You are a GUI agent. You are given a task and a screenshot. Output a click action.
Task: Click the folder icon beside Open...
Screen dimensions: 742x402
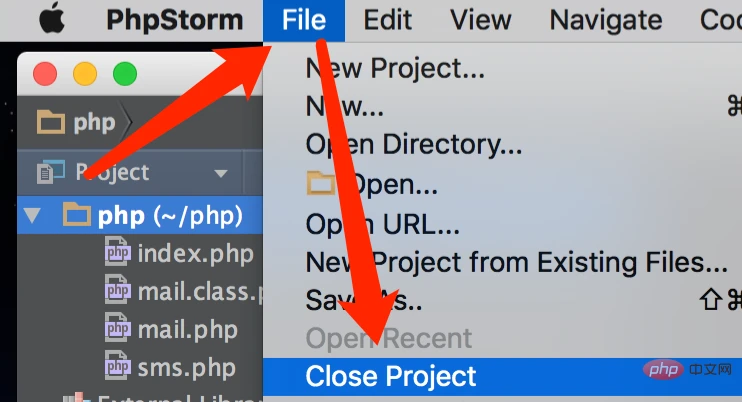click(x=321, y=183)
